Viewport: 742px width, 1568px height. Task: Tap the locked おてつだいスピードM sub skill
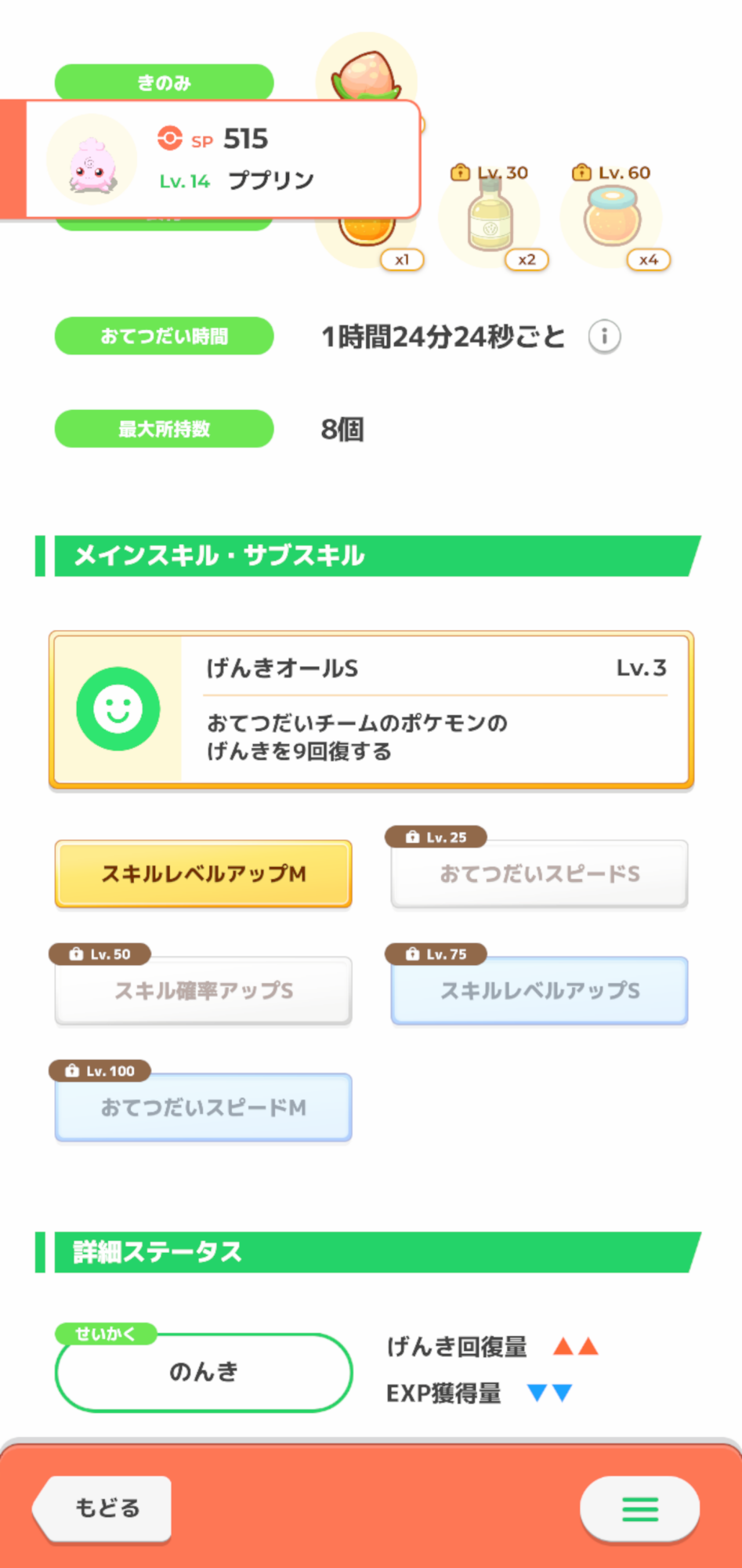point(204,1107)
